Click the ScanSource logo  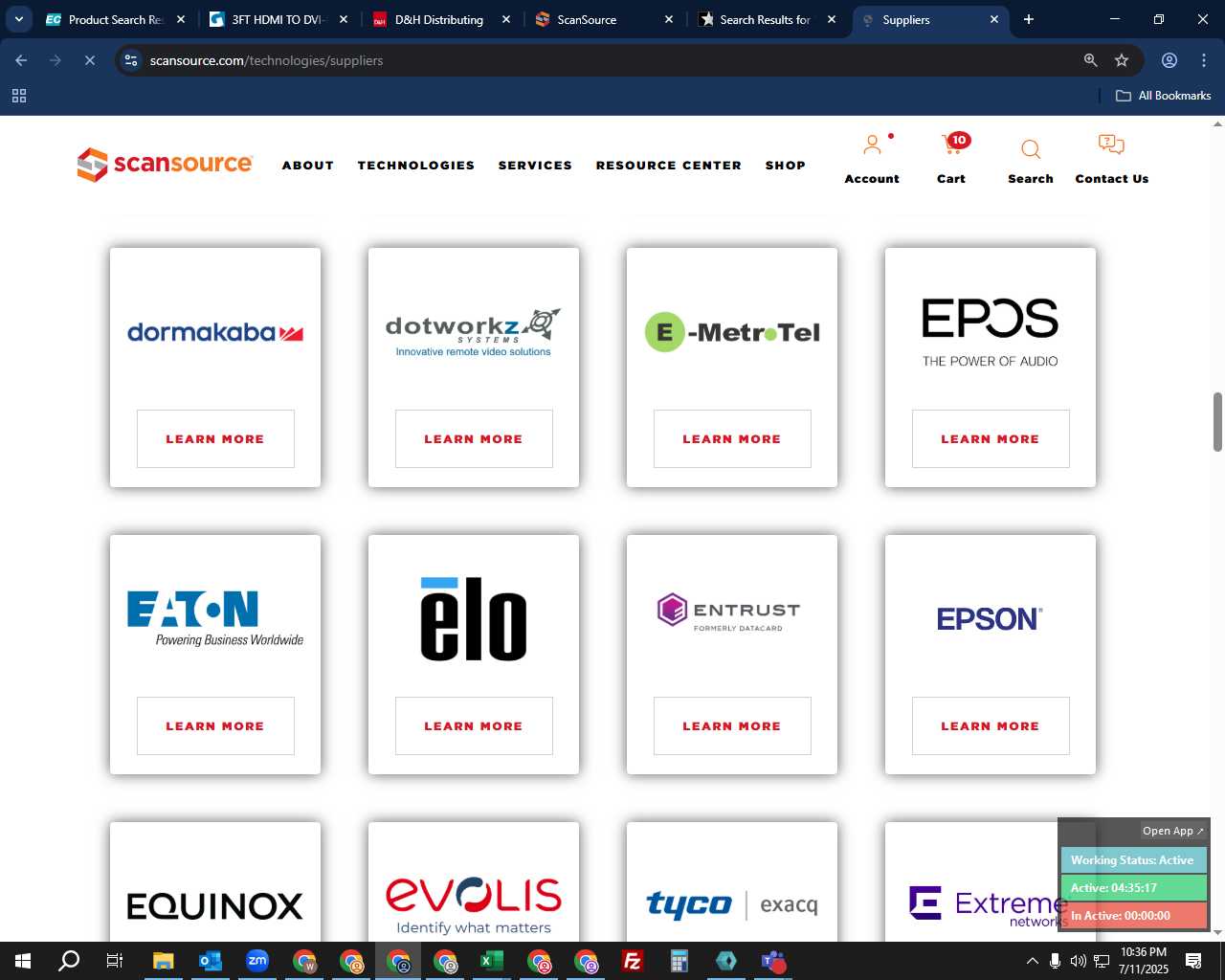tap(165, 165)
